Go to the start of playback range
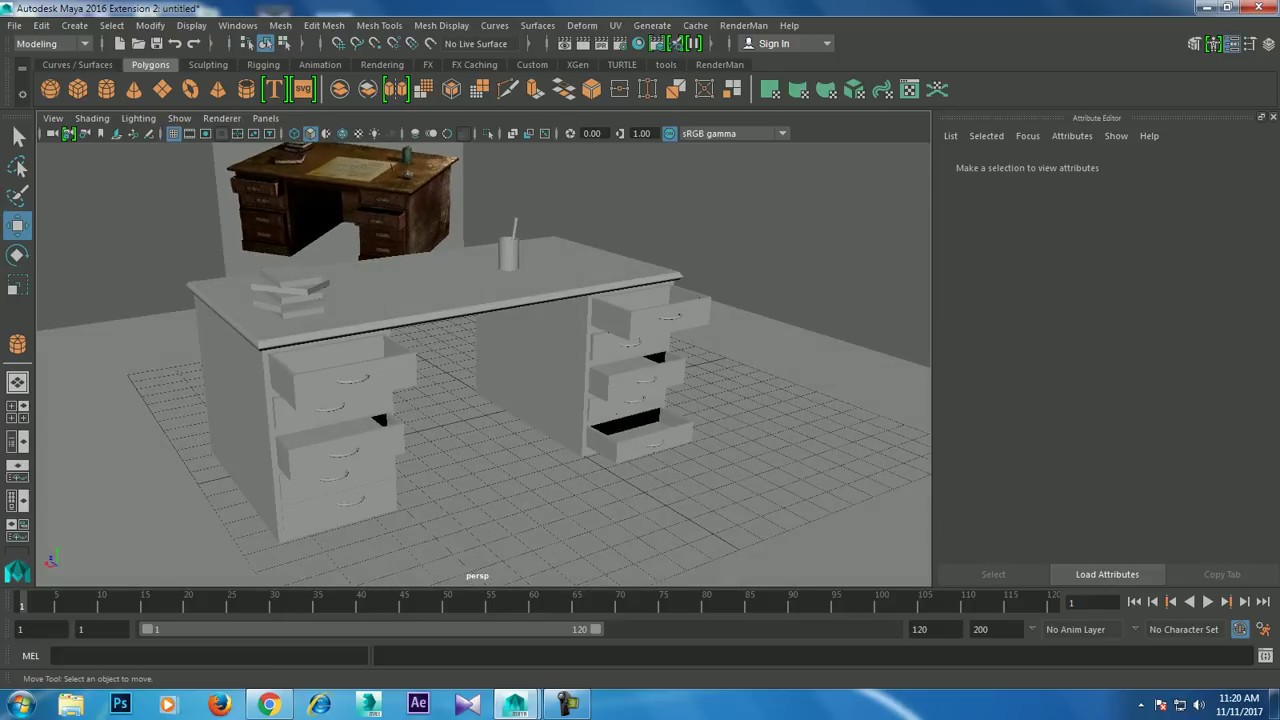 pos(1134,602)
